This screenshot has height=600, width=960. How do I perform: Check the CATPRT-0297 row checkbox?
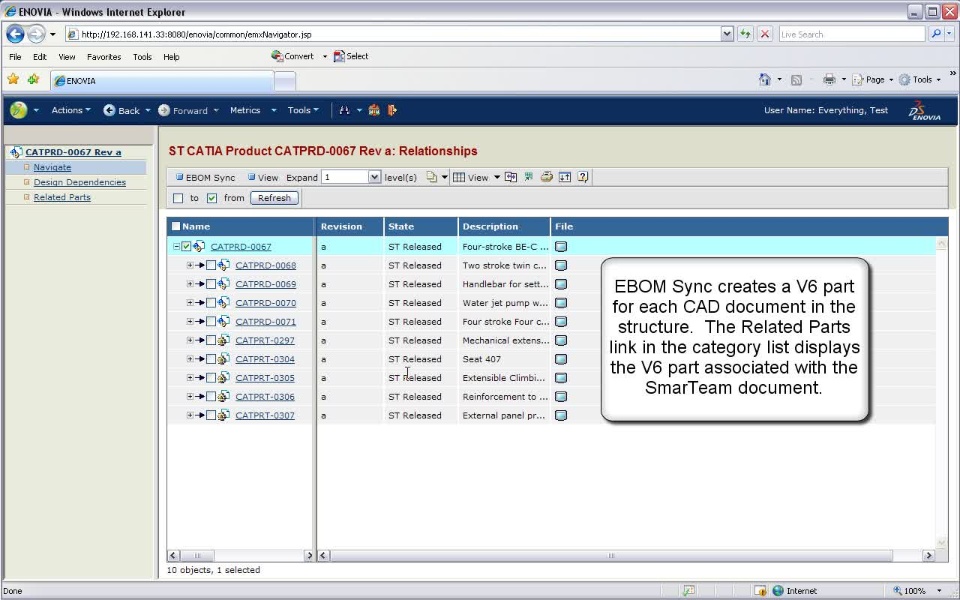(x=211, y=340)
